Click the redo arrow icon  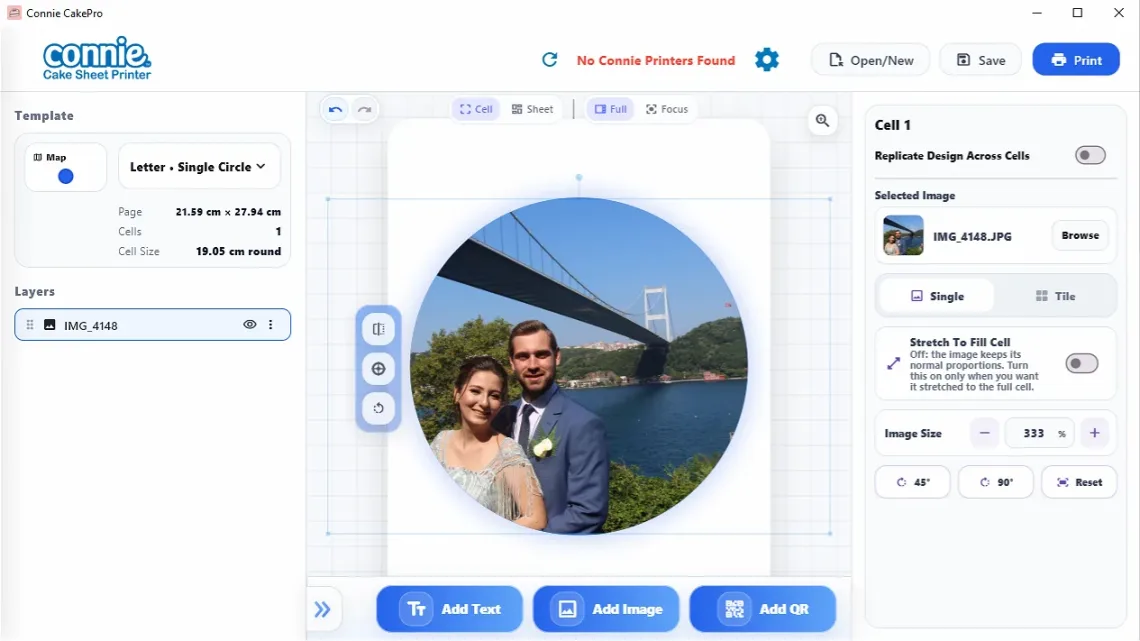tap(364, 110)
